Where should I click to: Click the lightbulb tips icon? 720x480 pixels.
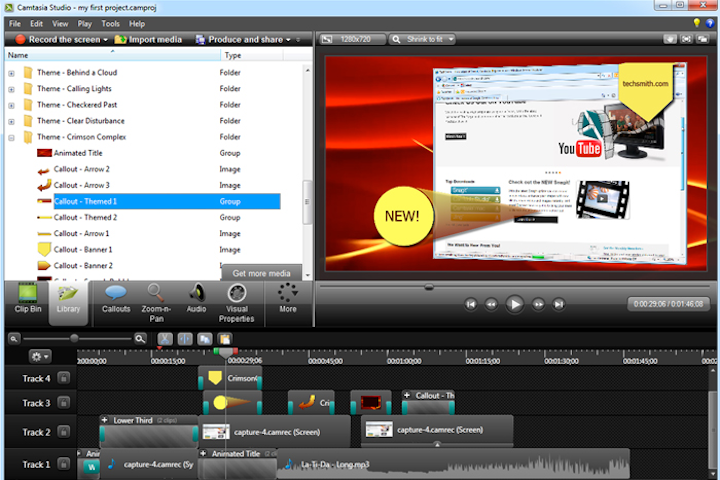tap(697, 23)
